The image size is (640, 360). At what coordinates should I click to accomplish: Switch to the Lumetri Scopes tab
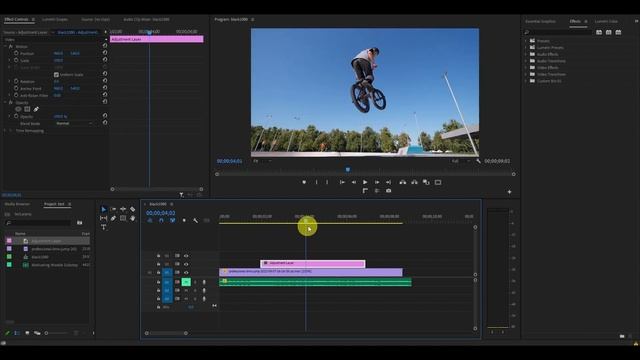[55, 19]
